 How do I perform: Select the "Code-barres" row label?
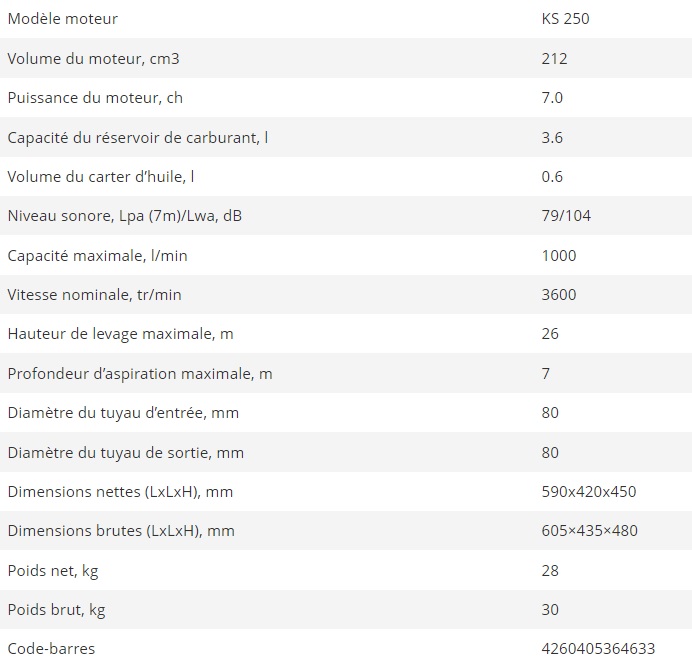click(51, 649)
